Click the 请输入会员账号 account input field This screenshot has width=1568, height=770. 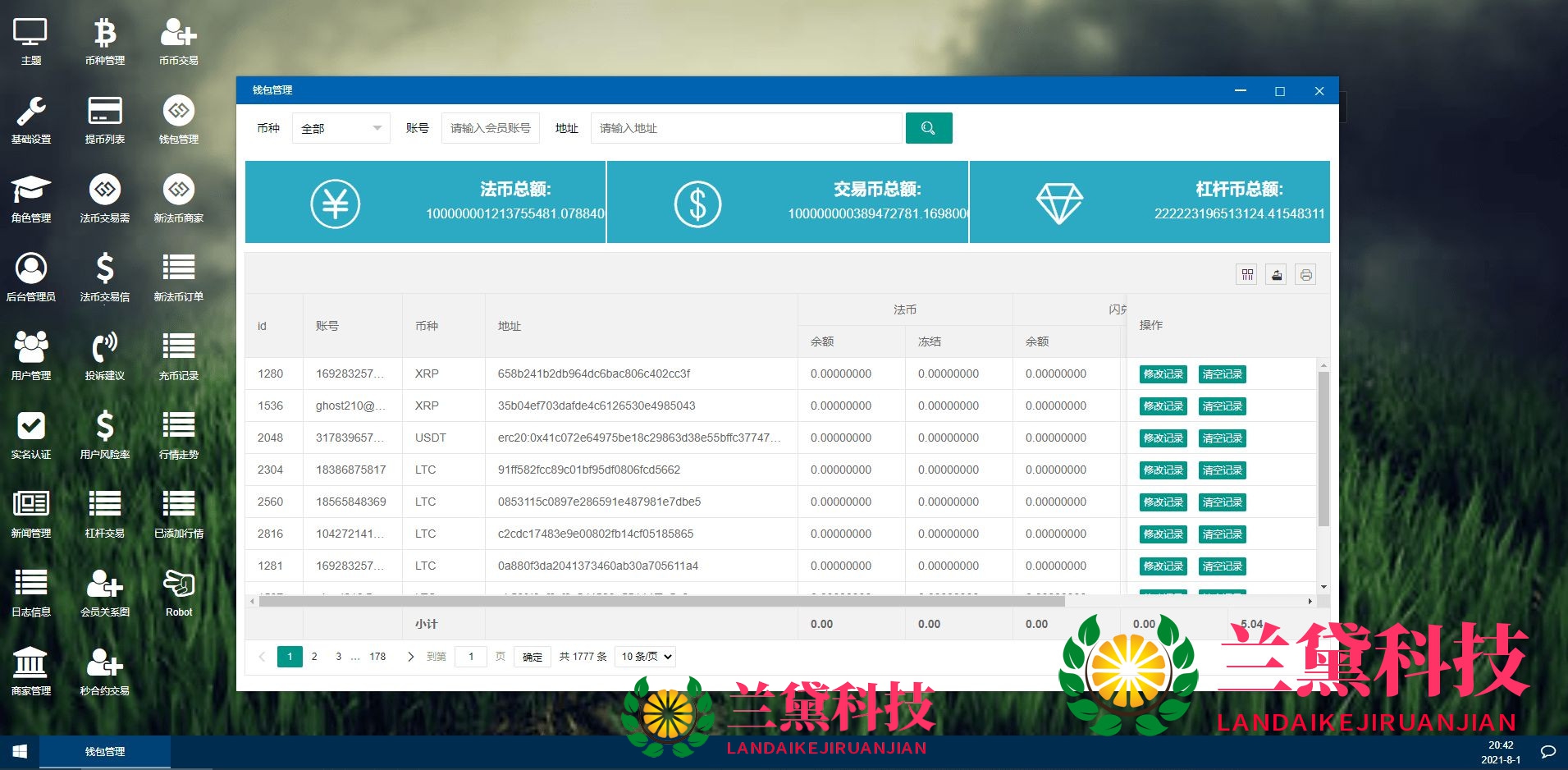[490, 128]
